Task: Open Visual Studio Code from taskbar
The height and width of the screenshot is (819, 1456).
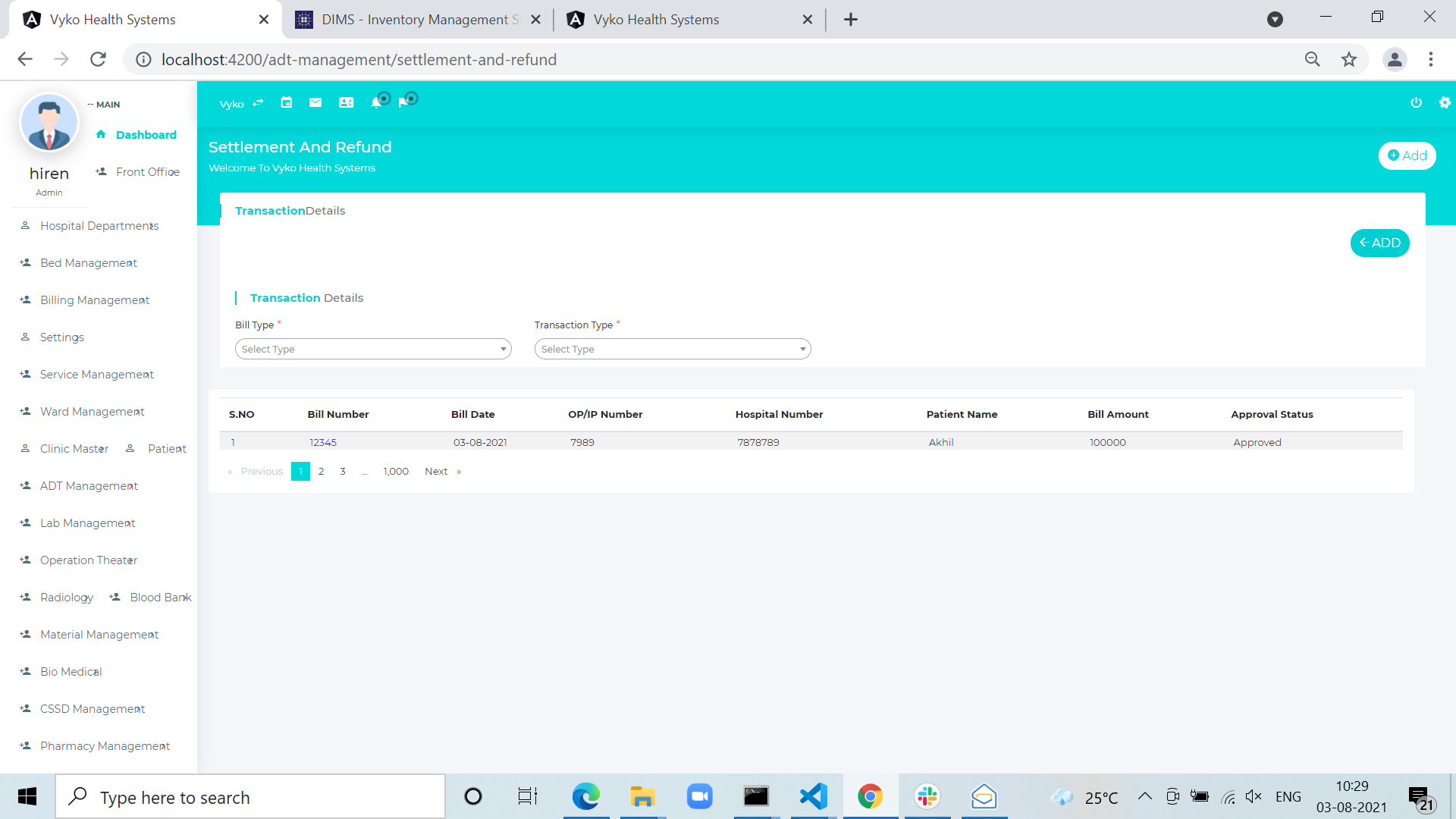Action: pyautogui.click(x=813, y=796)
